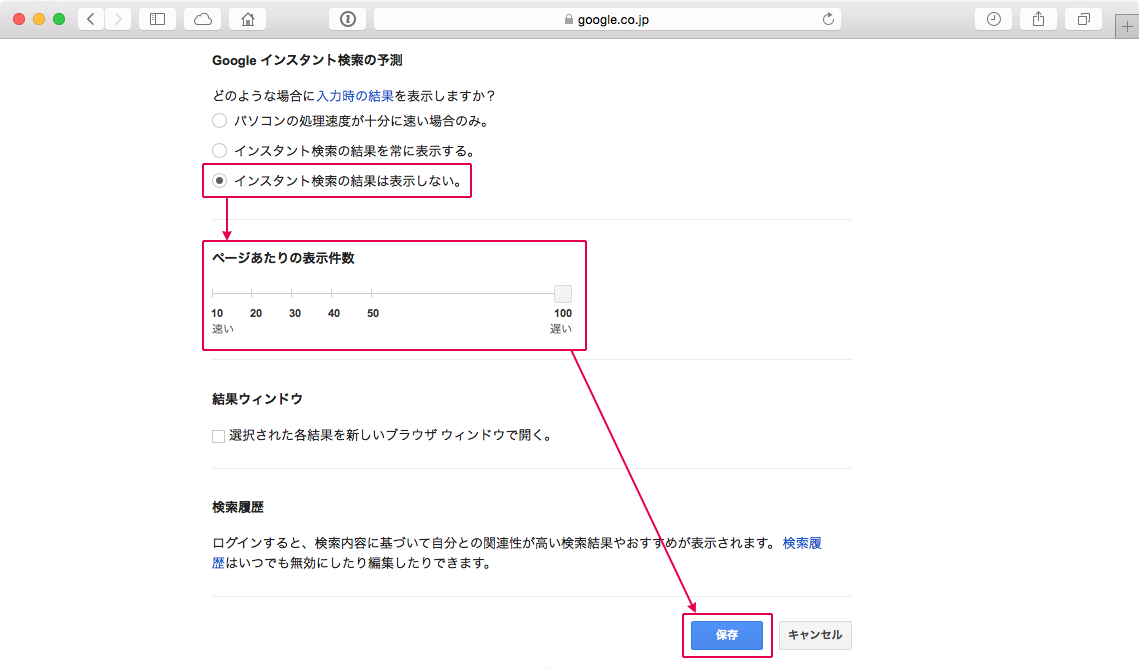
Task: Set results per page slider to 50
Action: (x=371, y=293)
